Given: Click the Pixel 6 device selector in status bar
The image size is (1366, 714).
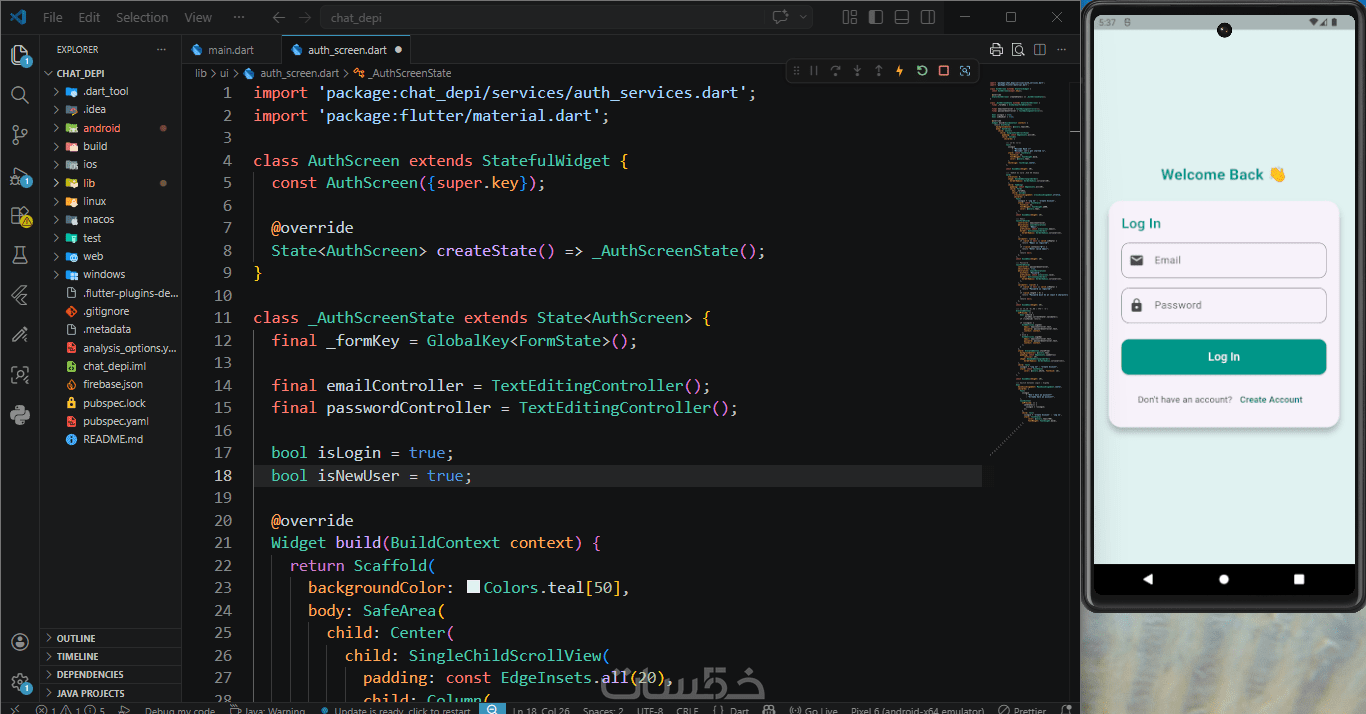Looking at the screenshot, I should (x=918, y=710).
